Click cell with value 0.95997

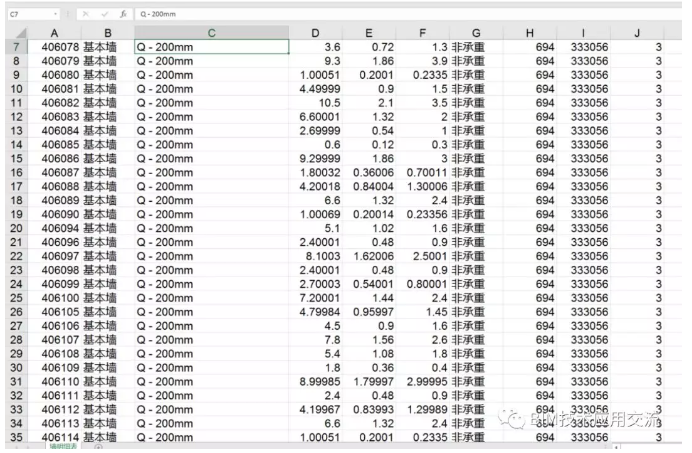point(369,312)
